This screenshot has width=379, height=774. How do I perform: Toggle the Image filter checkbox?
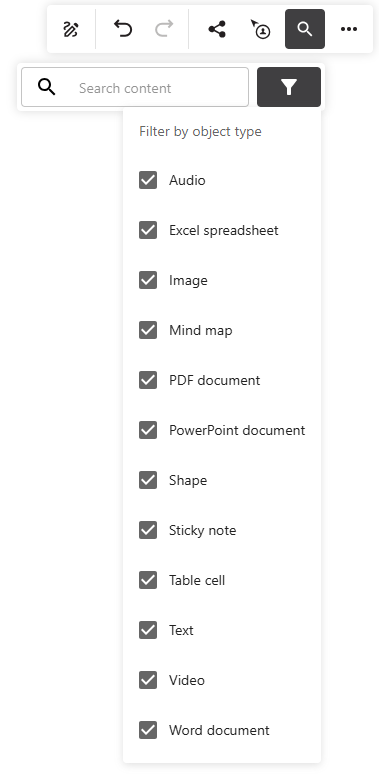coord(148,280)
